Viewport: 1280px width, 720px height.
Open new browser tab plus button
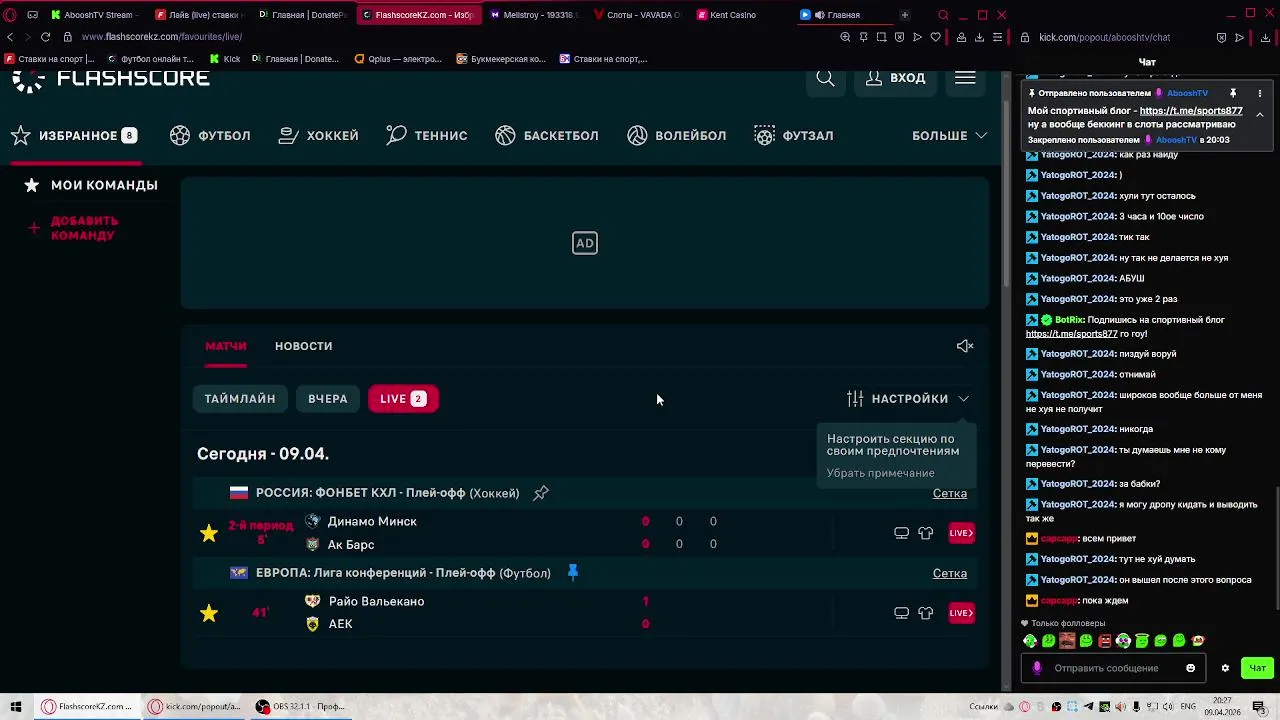904,15
